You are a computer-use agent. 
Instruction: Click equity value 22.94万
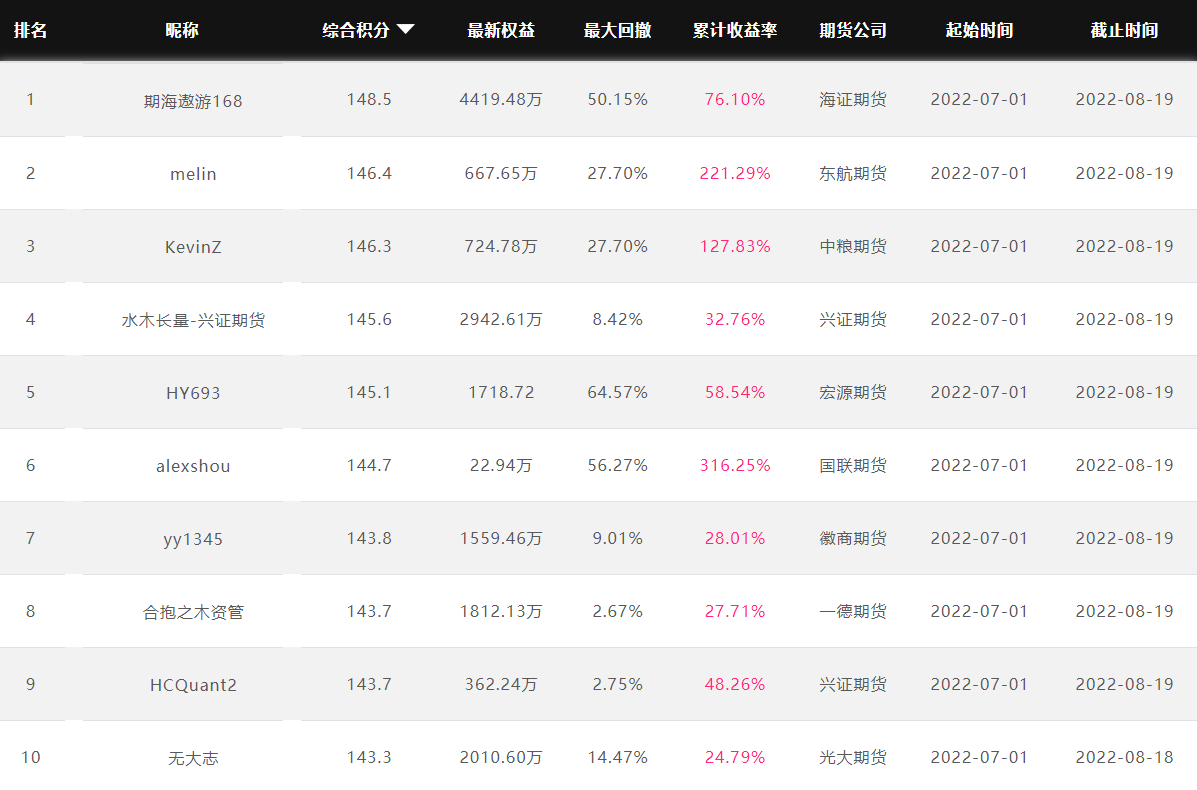click(501, 465)
